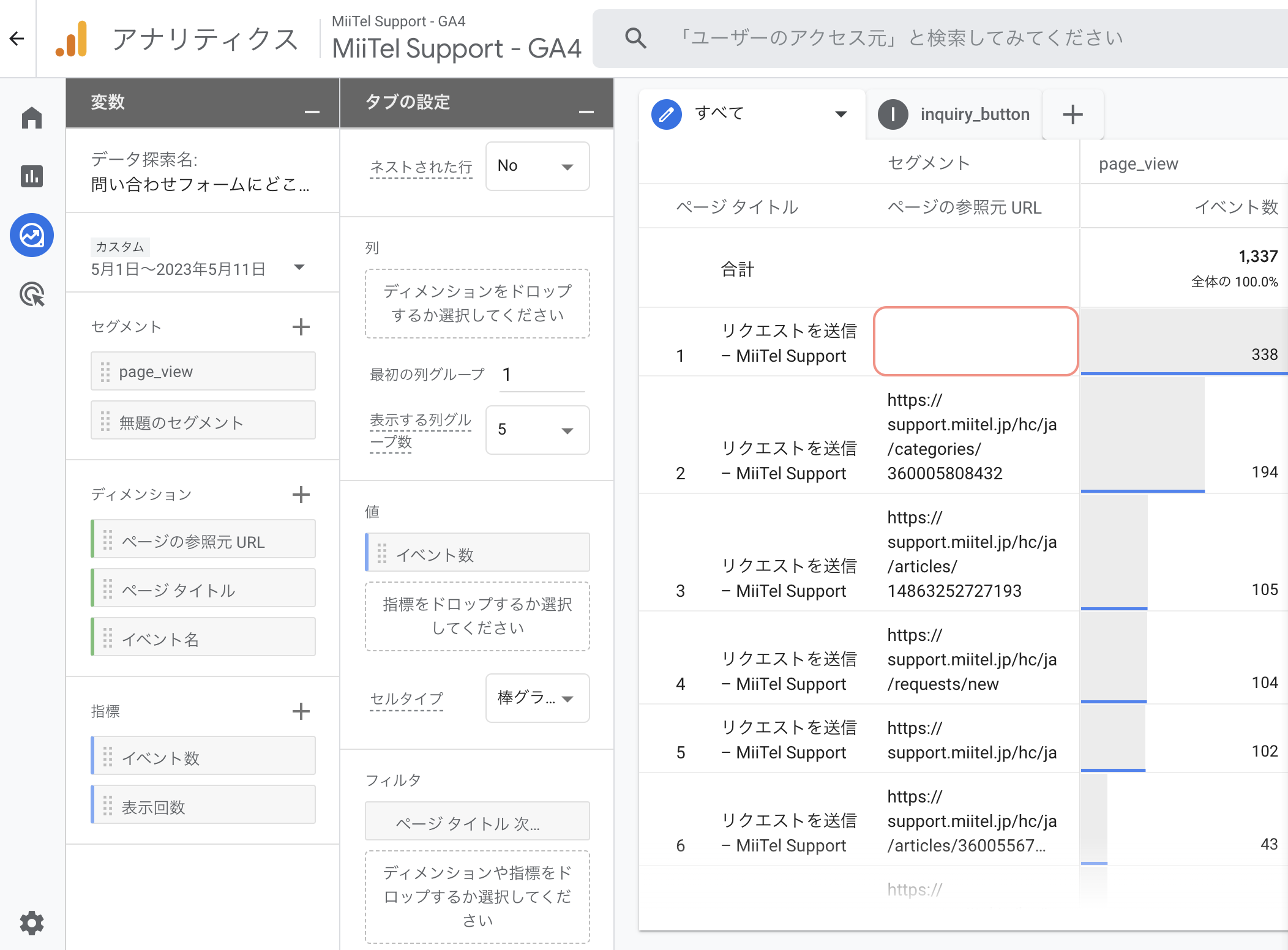Open the date range dropdown 5月1日〜2023年5月11日
The width and height of the screenshot is (1288, 950).
pyautogui.click(x=198, y=268)
